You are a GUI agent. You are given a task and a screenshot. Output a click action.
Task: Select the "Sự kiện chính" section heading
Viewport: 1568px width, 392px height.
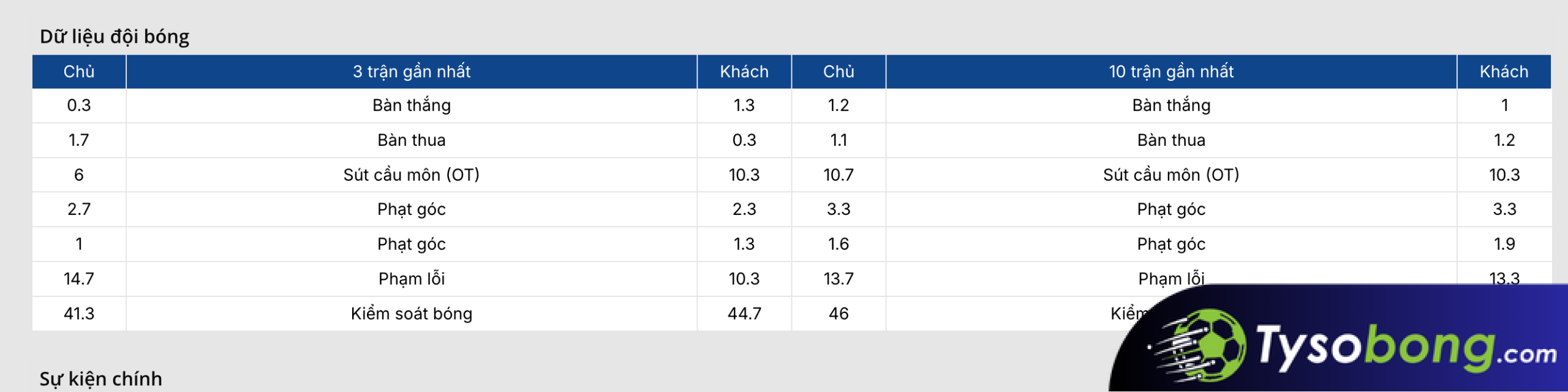[101, 379]
